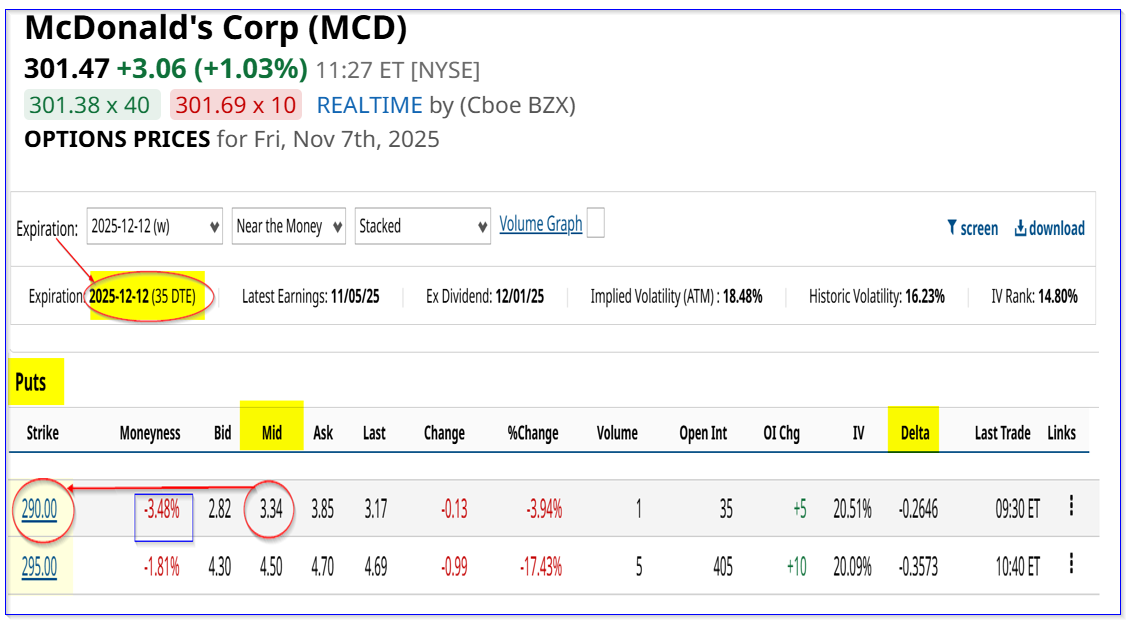This screenshot has height=622, width=1133.
Task: Sort by the Mid column header
Action: [x=272, y=433]
